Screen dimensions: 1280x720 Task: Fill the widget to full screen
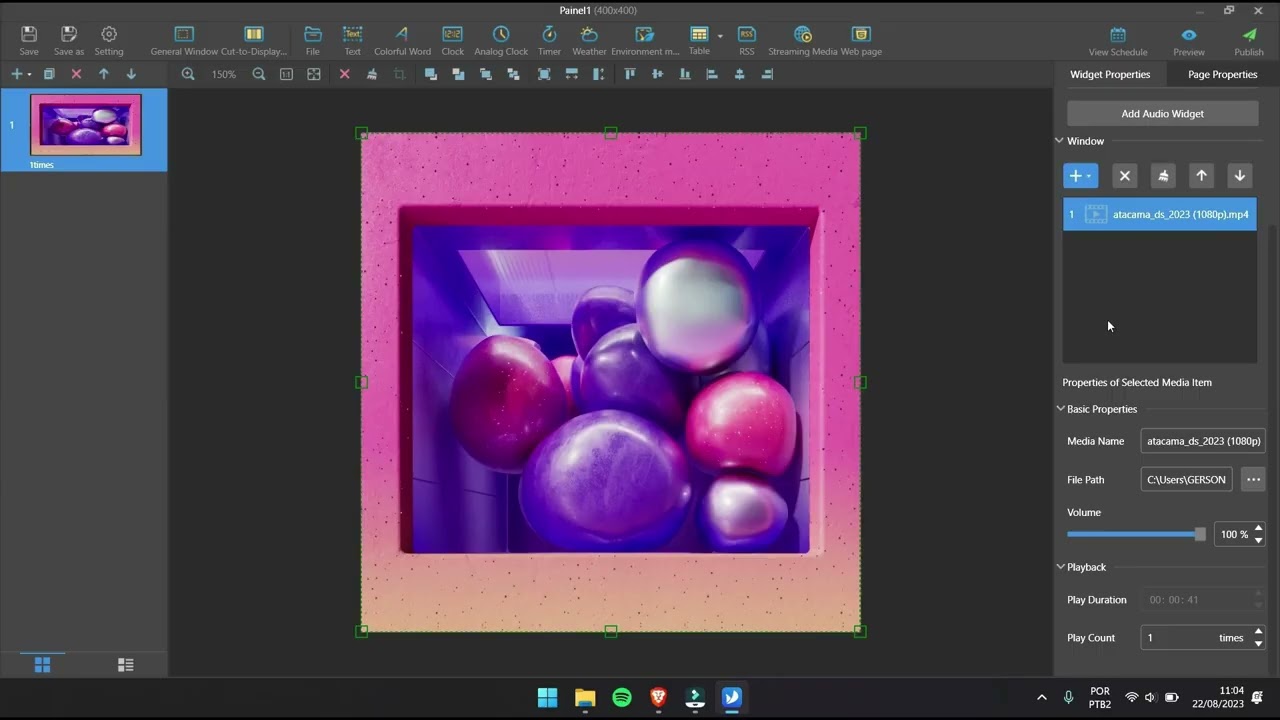tap(544, 74)
